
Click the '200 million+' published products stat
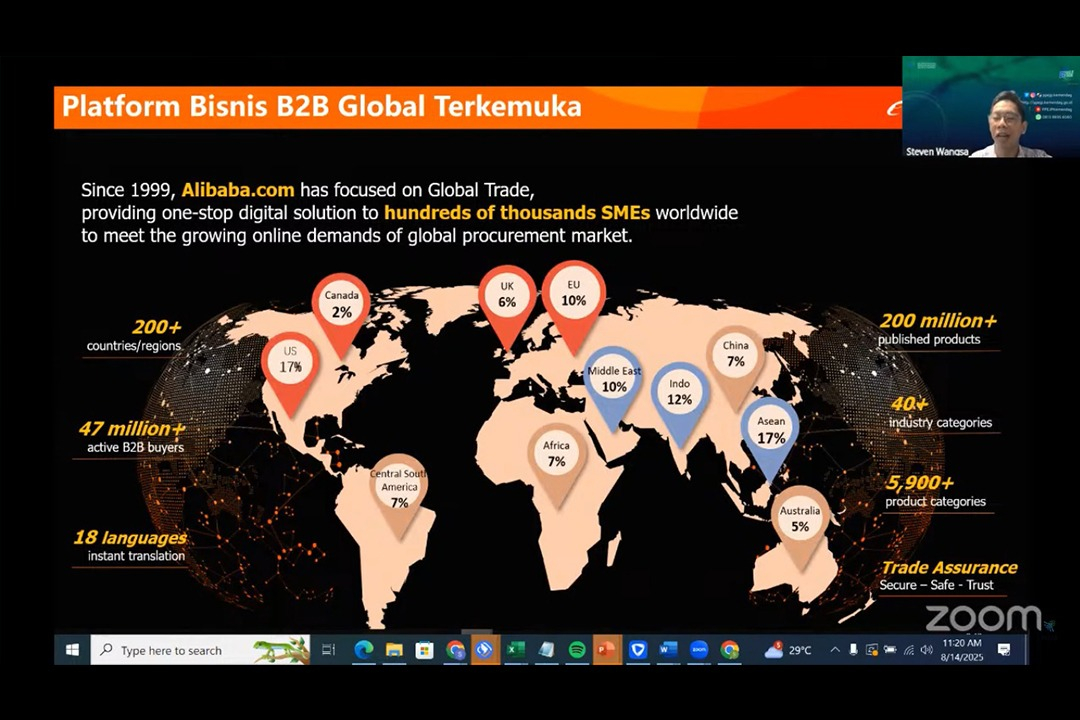pyautogui.click(x=937, y=329)
